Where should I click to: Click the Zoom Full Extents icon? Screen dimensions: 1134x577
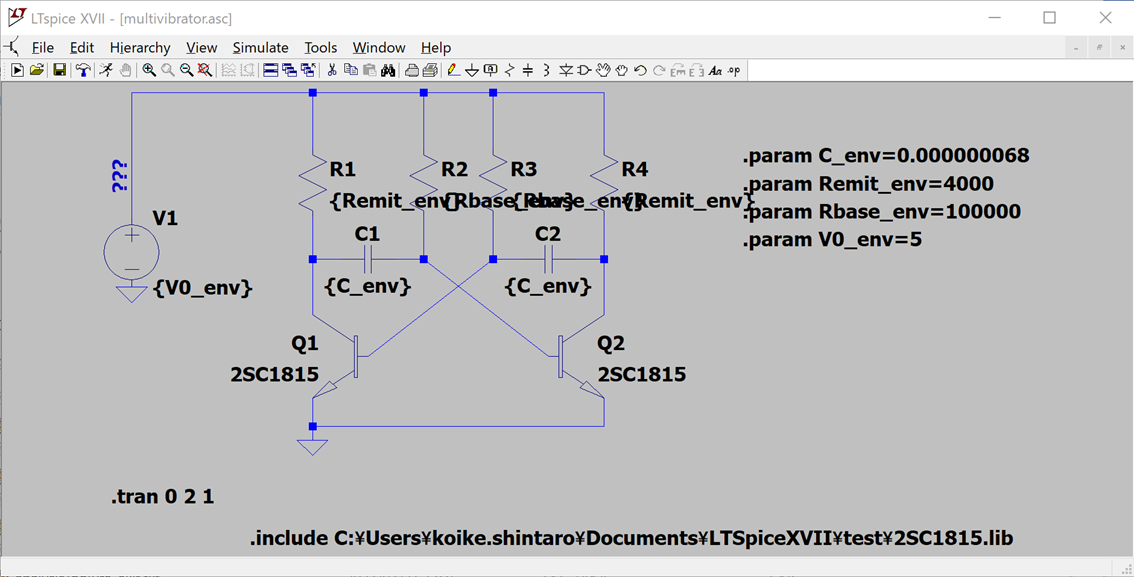click(x=205, y=70)
